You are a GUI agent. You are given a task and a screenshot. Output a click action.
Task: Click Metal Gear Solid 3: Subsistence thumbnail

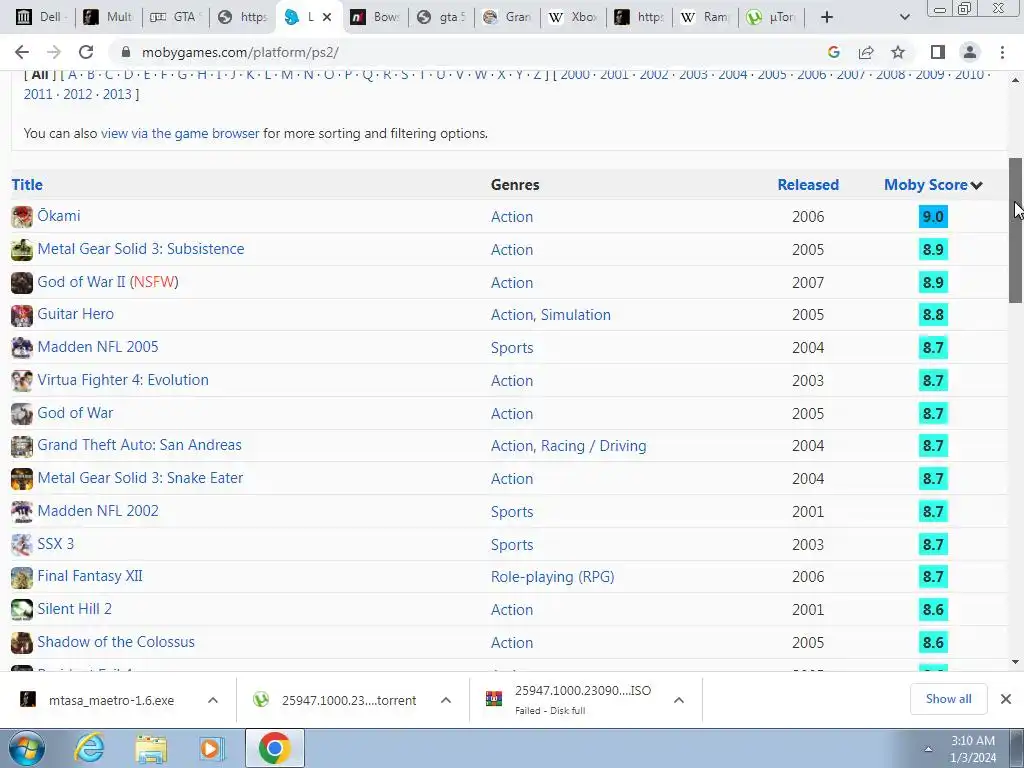[x=22, y=249]
